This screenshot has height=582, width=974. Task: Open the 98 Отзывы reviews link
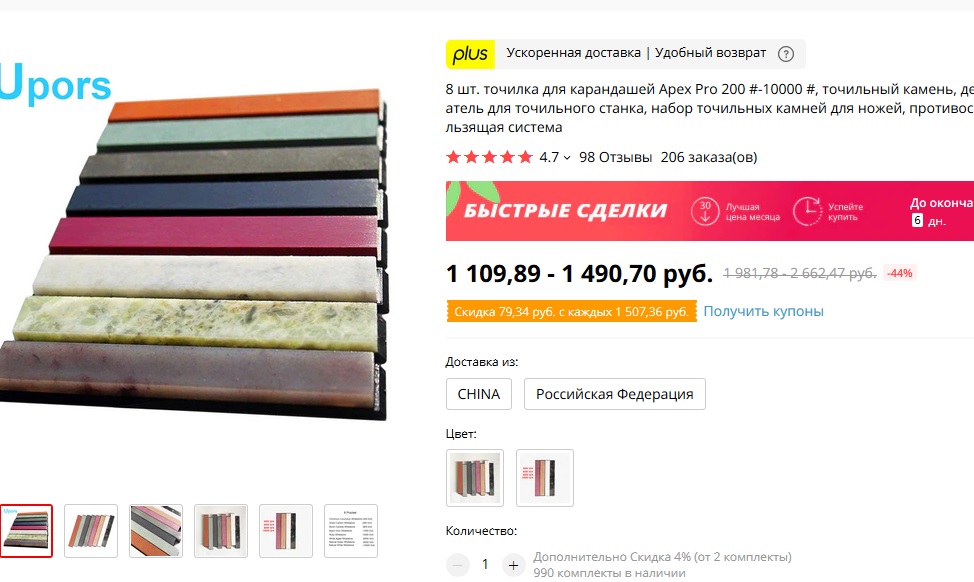[x=616, y=157]
